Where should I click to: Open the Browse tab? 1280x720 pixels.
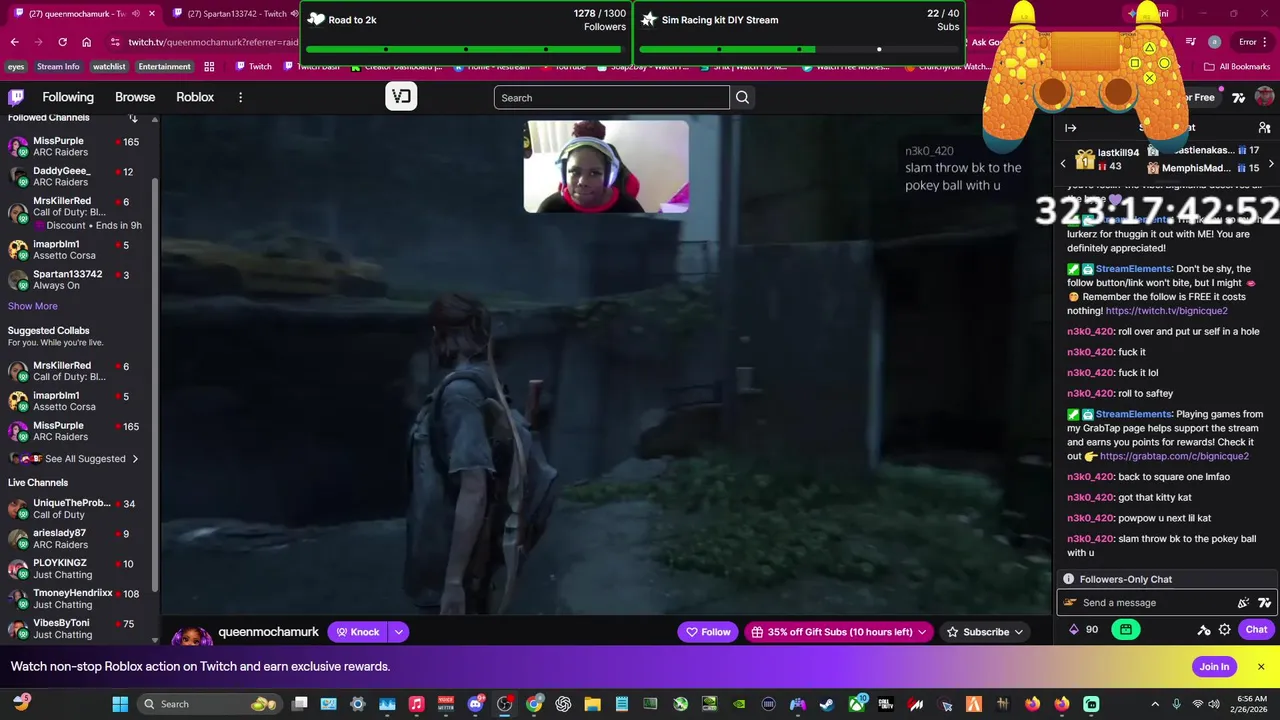click(x=135, y=97)
